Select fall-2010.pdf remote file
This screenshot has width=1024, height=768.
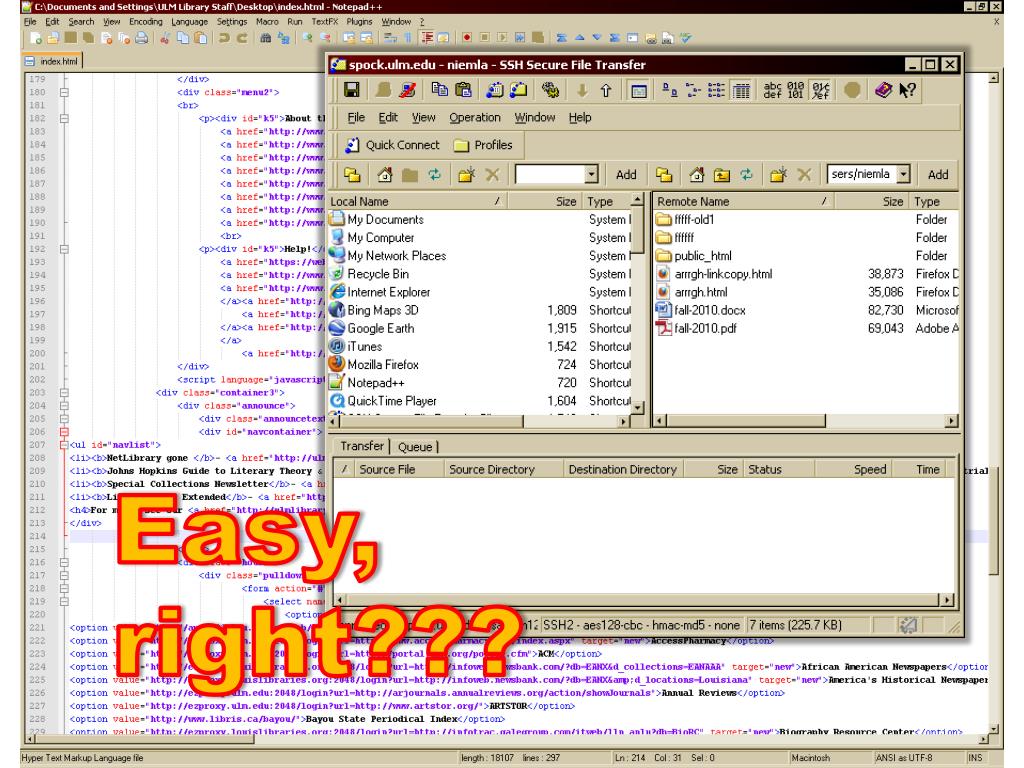[x=705, y=328]
